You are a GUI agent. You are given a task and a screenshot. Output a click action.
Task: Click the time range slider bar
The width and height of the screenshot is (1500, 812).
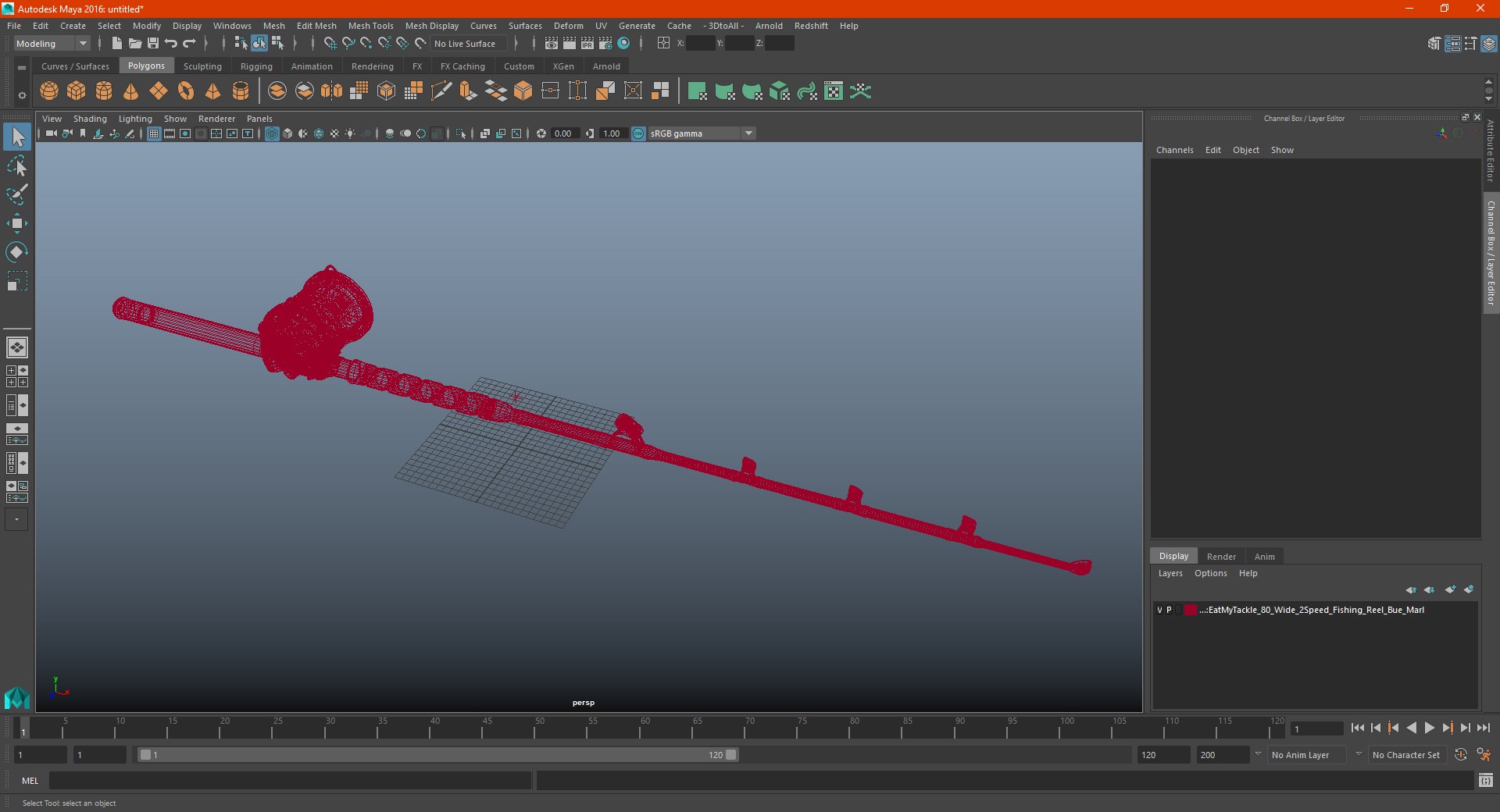[437, 755]
